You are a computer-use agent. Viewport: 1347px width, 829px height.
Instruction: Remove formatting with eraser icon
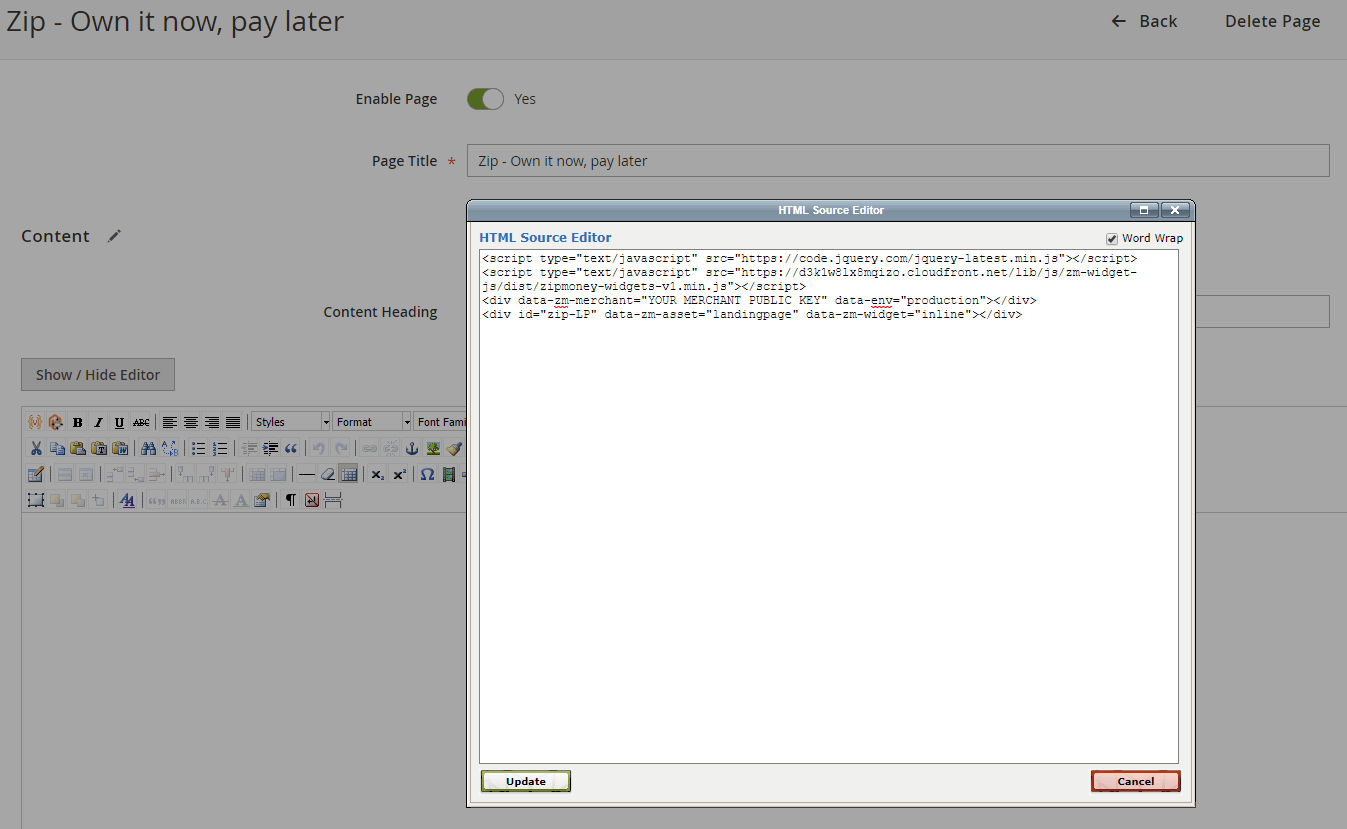click(327, 474)
